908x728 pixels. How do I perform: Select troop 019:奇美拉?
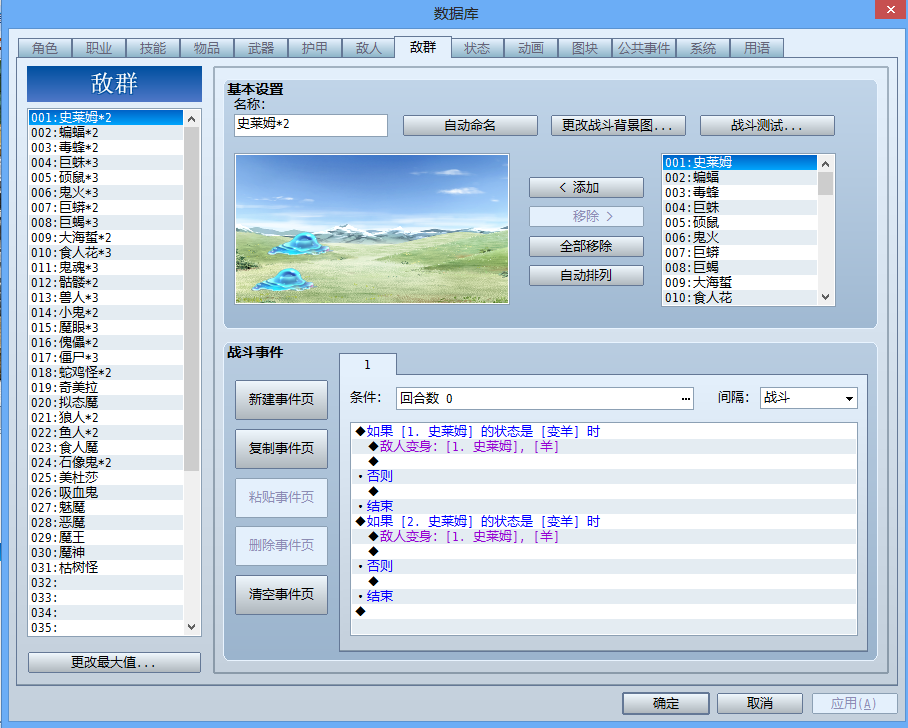pos(106,387)
